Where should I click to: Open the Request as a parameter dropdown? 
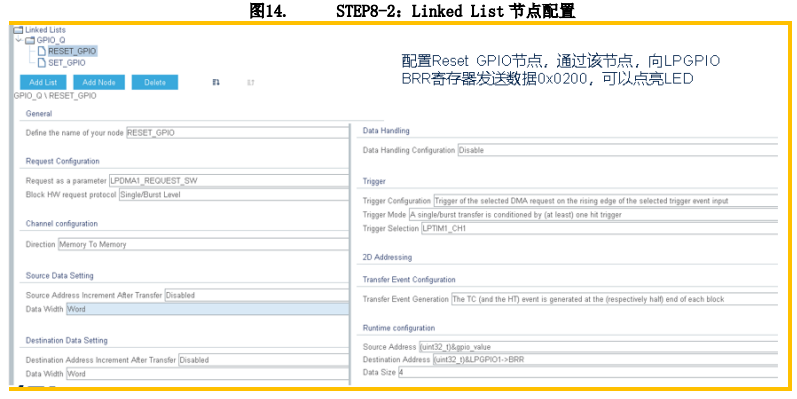(229, 180)
